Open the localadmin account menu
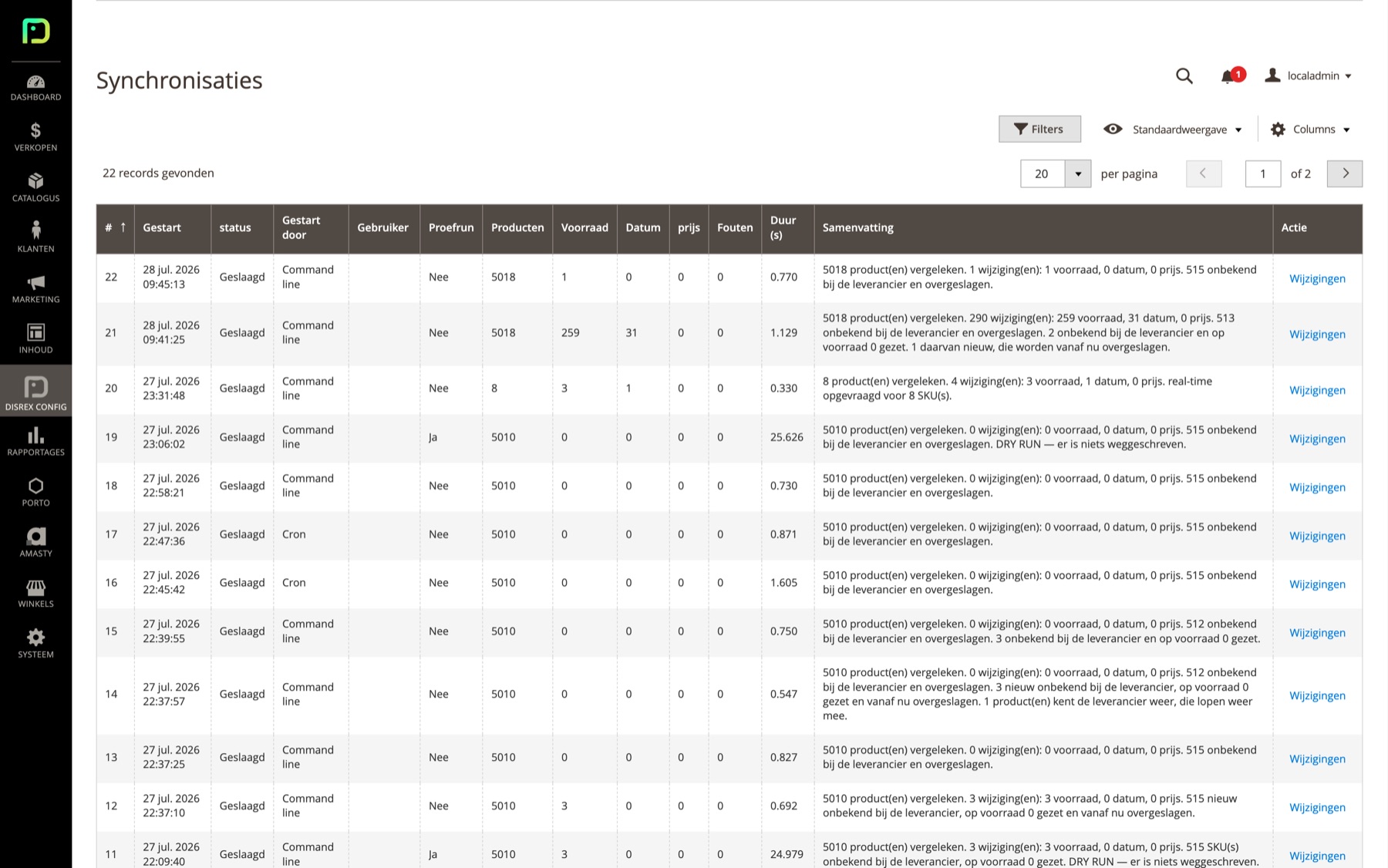The height and width of the screenshot is (868, 1388). point(1309,76)
